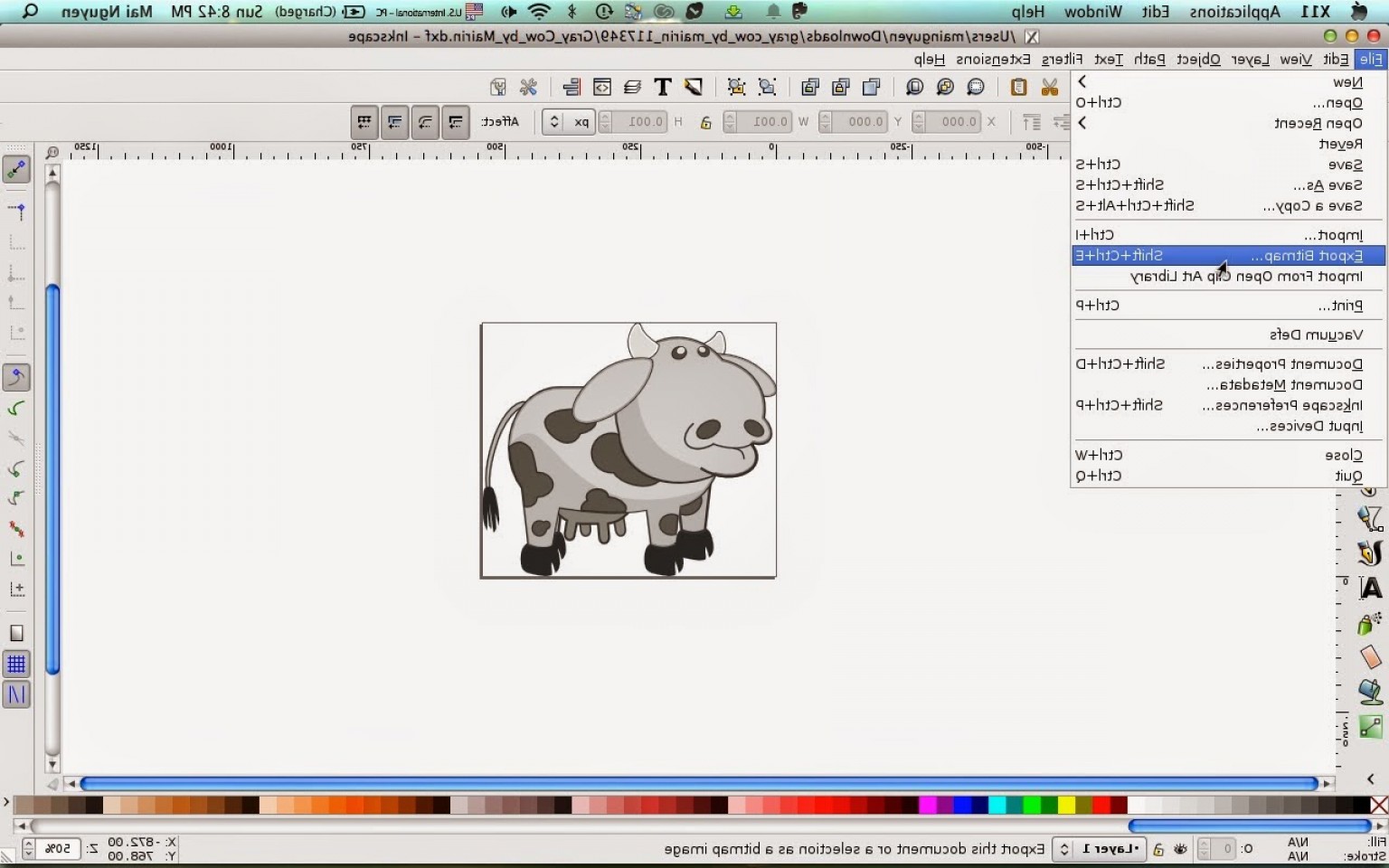This screenshot has width=1389, height=868.
Task: Open the XML editor from the toolbar
Action: [602, 87]
